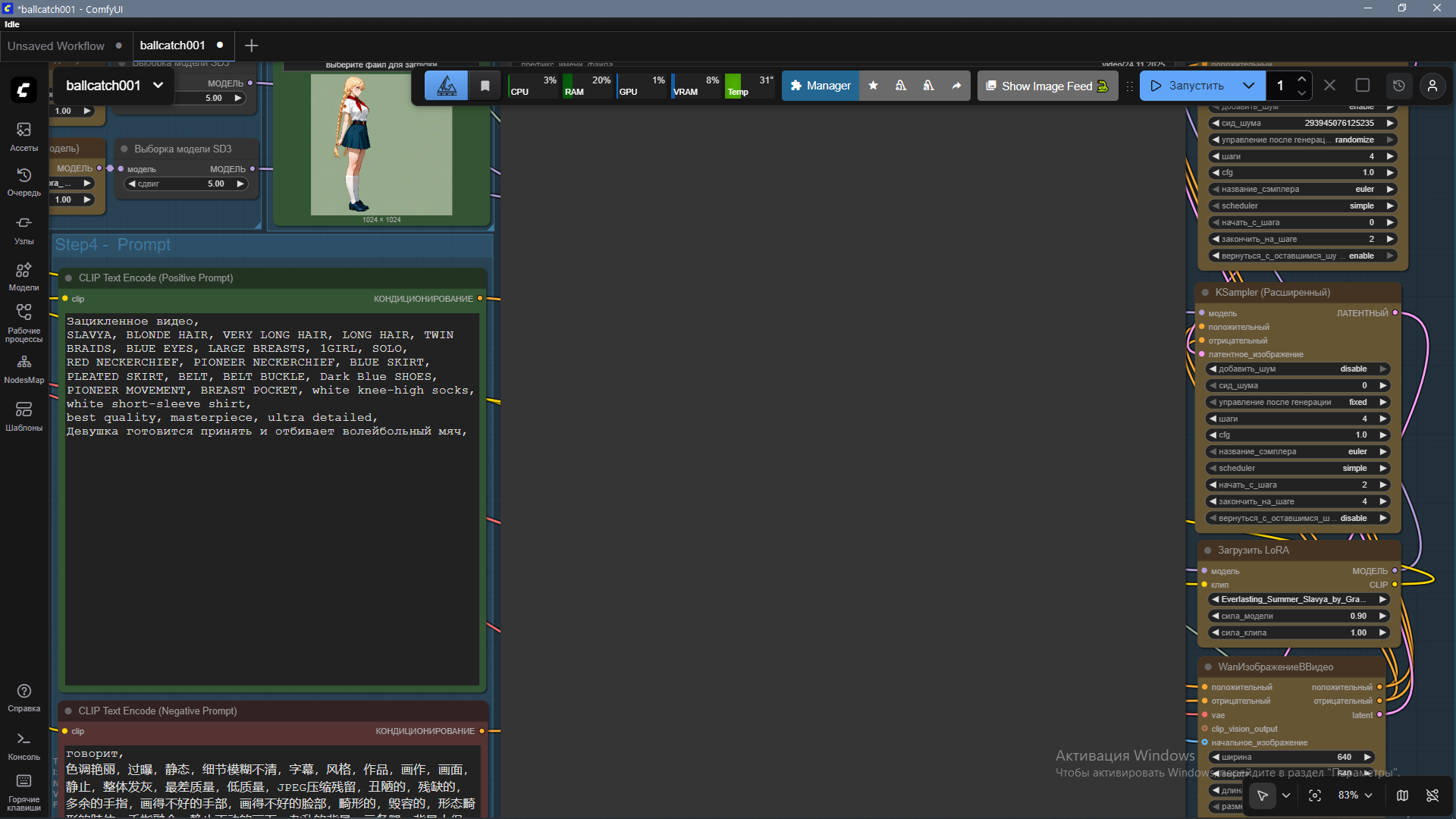Toggle добавить_шум disable value in KSampler

click(1353, 369)
